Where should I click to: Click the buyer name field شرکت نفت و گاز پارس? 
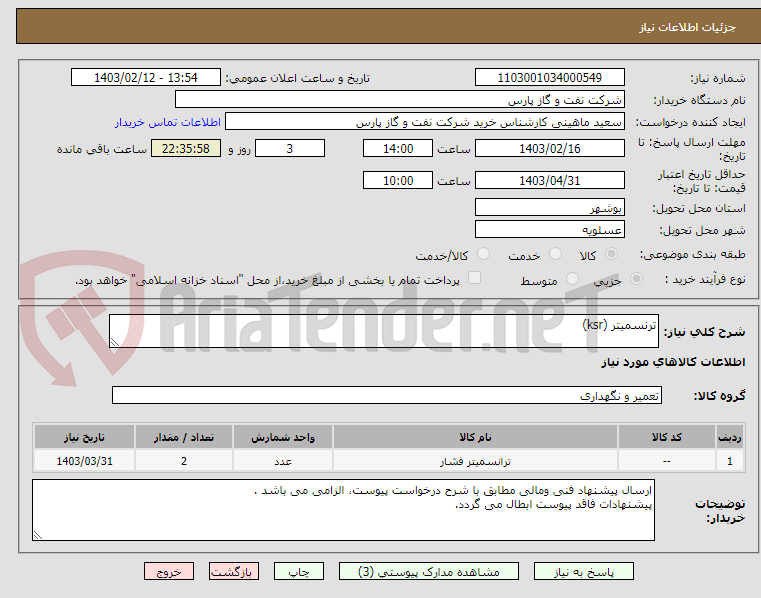(x=399, y=100)
